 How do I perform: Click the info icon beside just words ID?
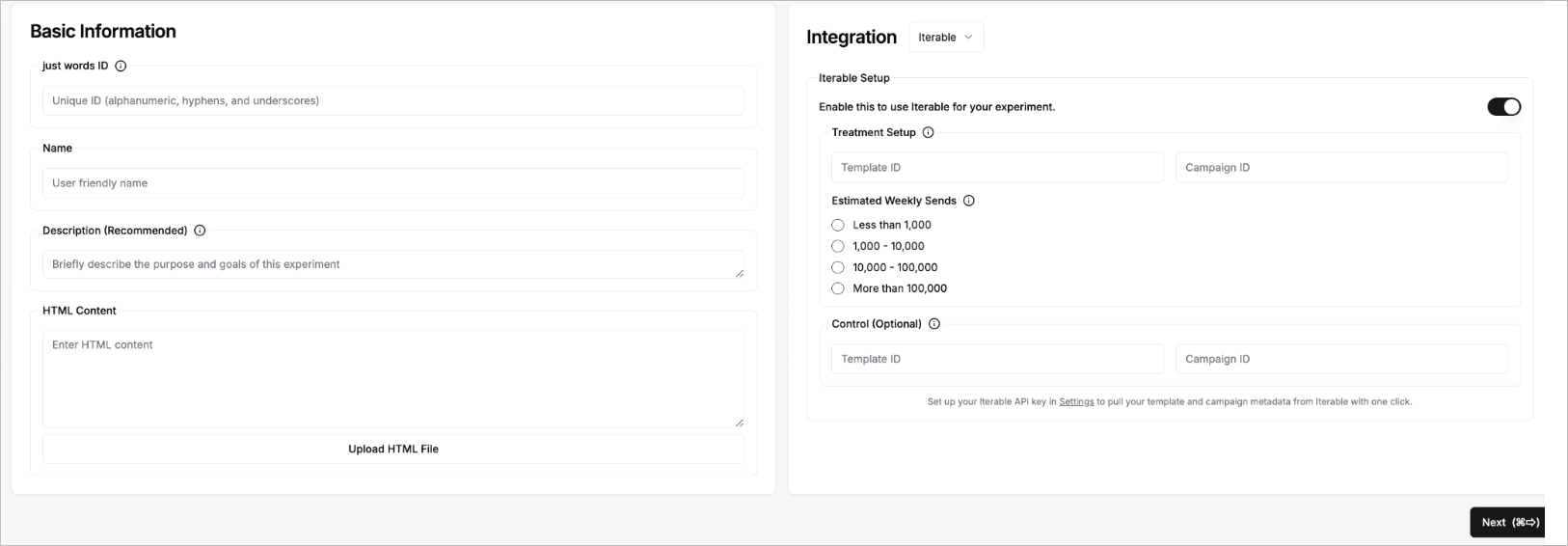click(121, 67)
